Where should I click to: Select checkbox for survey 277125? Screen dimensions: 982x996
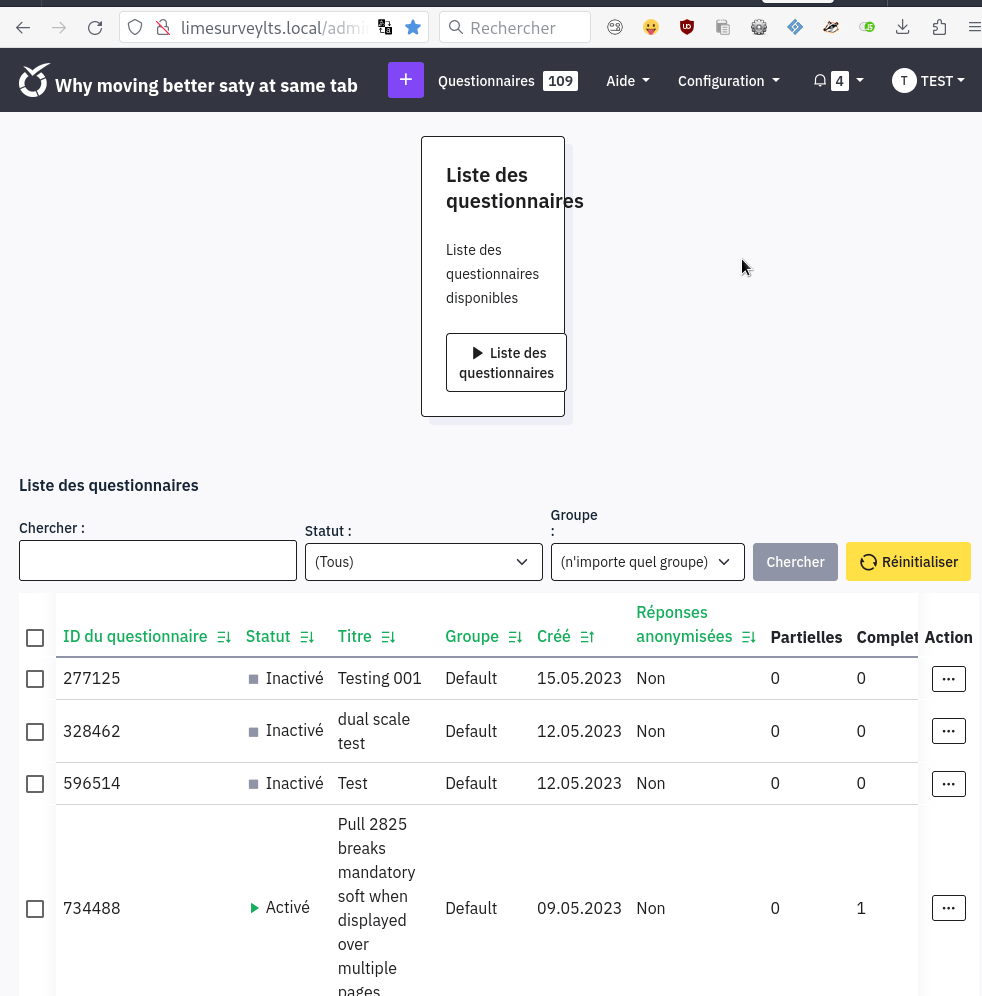(x=35, y=679)
